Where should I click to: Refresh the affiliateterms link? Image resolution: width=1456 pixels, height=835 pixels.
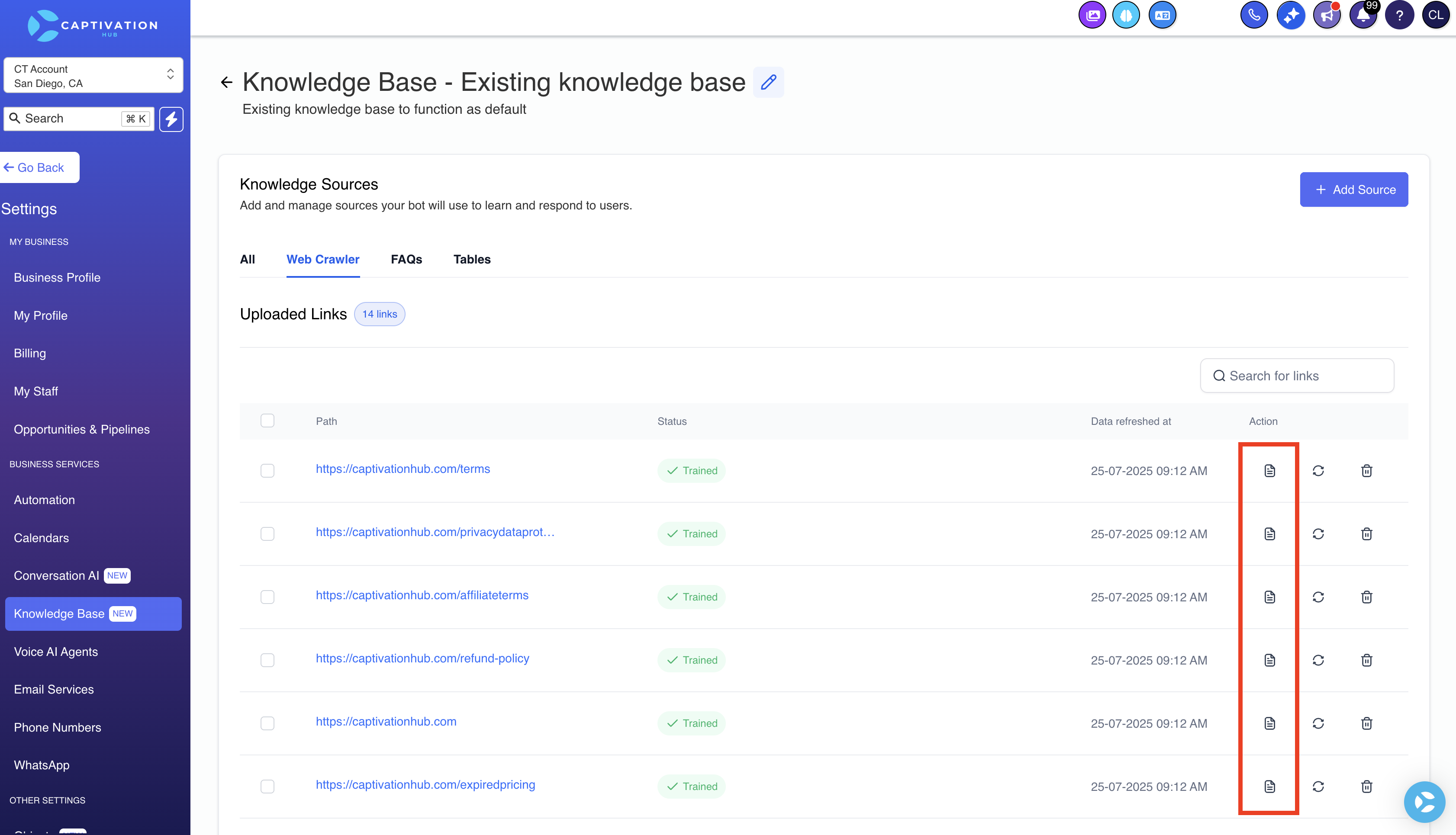[x=1318, y=597]
